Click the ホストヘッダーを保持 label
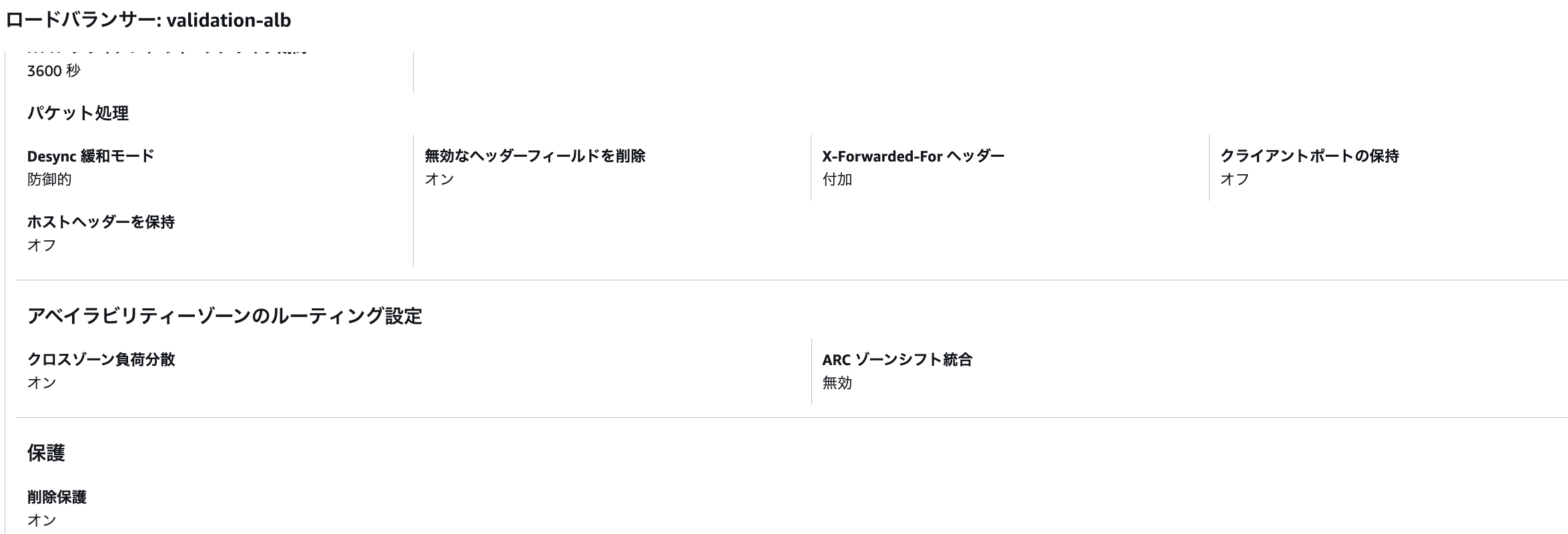1568x534 pixels. [x=100, y=222]
